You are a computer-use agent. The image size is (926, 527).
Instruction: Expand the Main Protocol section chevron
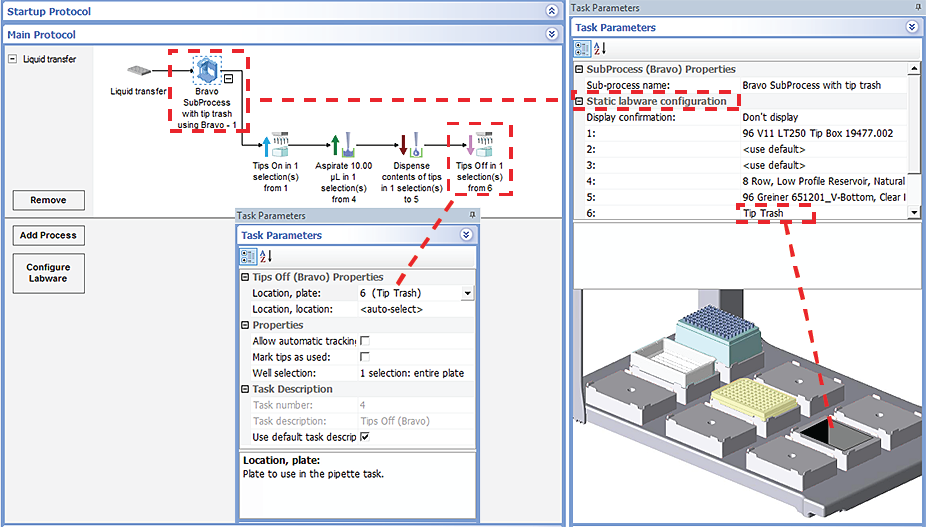[552, 34]
